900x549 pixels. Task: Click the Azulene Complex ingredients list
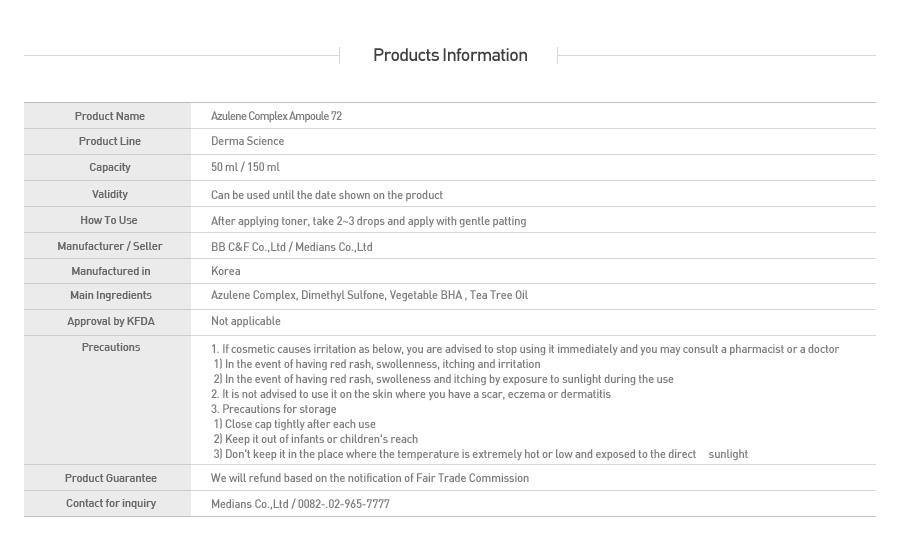click(x=369, y=295)
